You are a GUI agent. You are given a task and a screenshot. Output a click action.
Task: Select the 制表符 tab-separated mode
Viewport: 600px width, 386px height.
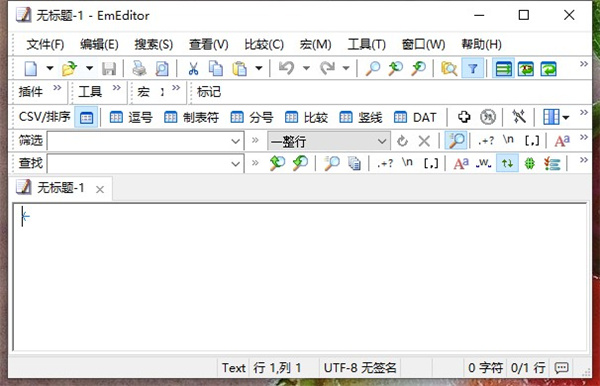point(191,117)
